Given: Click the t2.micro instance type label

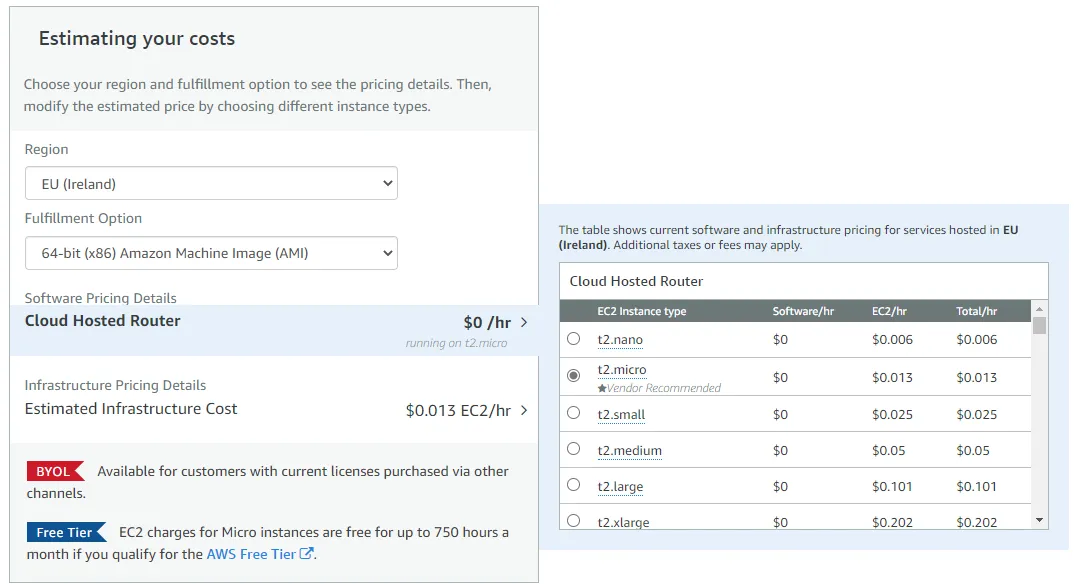Looking at the screenshot, I should (622, 370).
